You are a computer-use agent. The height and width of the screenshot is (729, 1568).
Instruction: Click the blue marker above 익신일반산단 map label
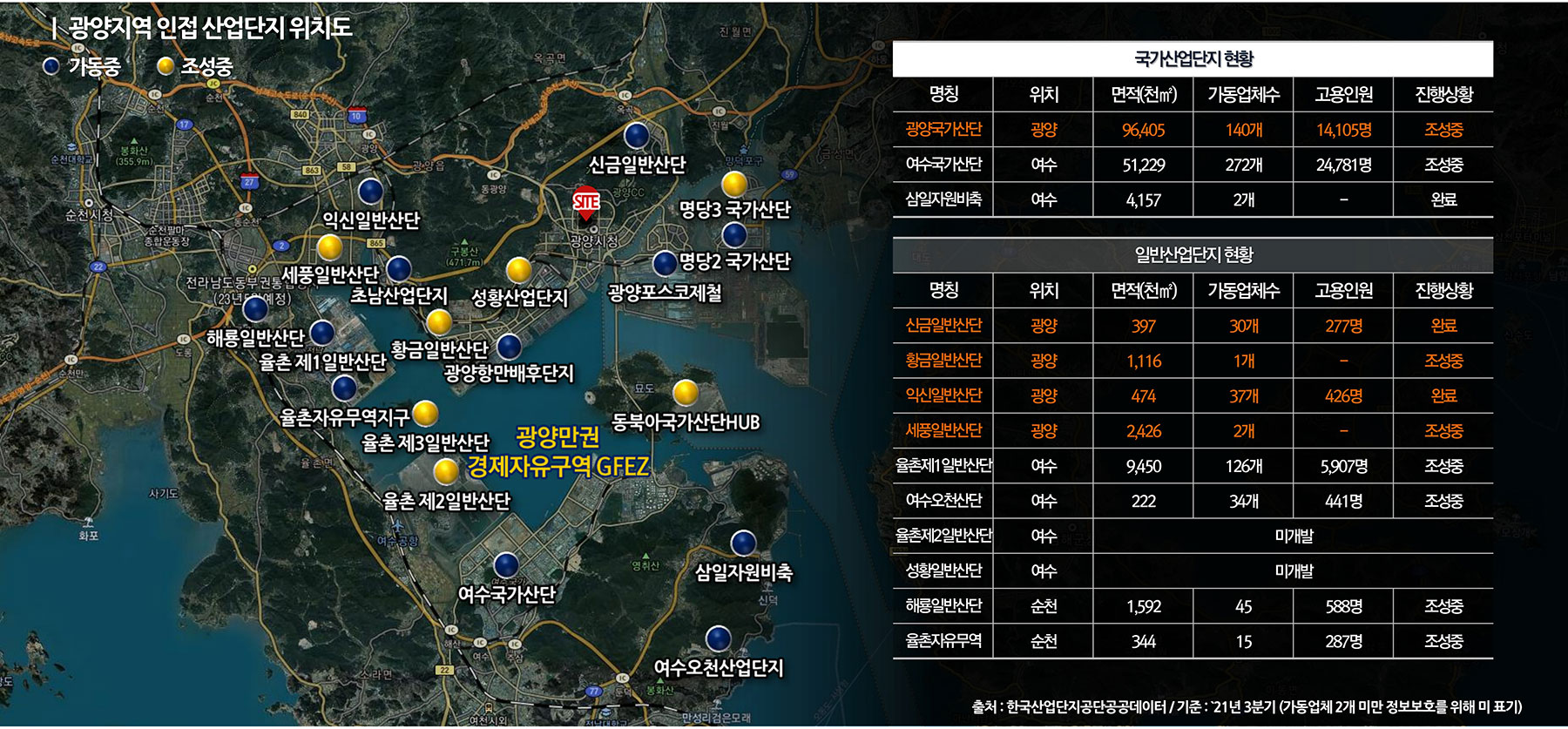[x=371, y=191]
